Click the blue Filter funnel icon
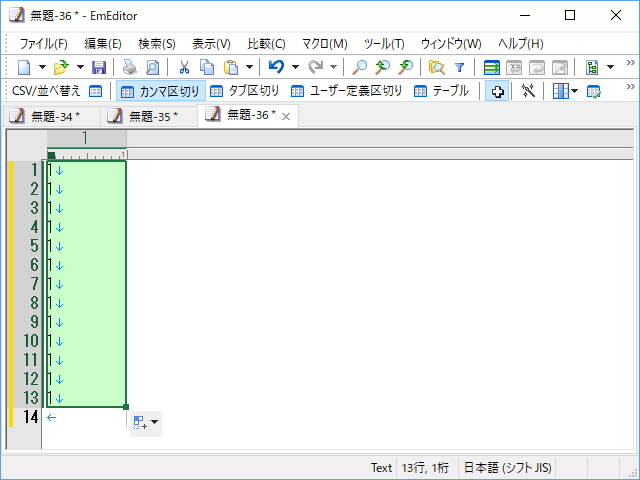The image size is (640, 480). 460,67
